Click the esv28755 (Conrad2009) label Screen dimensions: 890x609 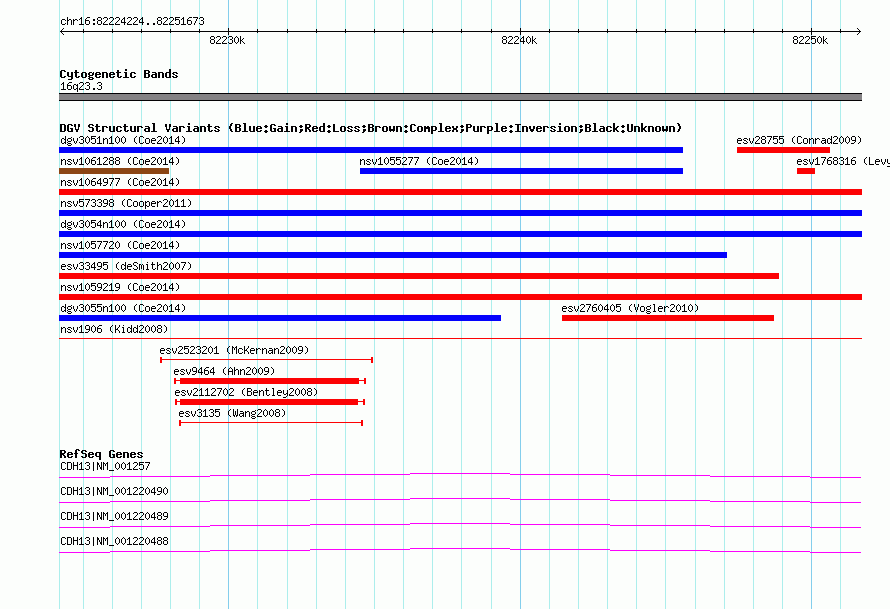(799, 140)
